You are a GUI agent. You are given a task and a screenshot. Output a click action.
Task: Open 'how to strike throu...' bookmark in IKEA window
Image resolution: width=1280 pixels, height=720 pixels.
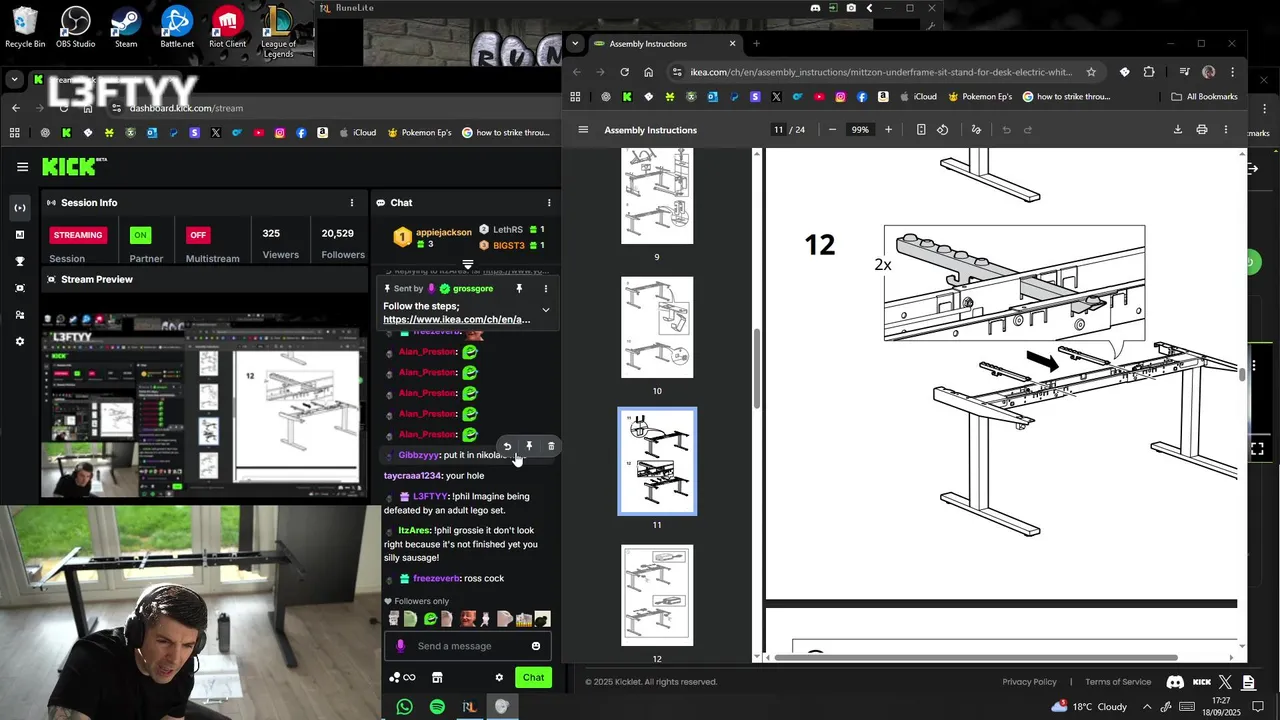pos(1066,97)
